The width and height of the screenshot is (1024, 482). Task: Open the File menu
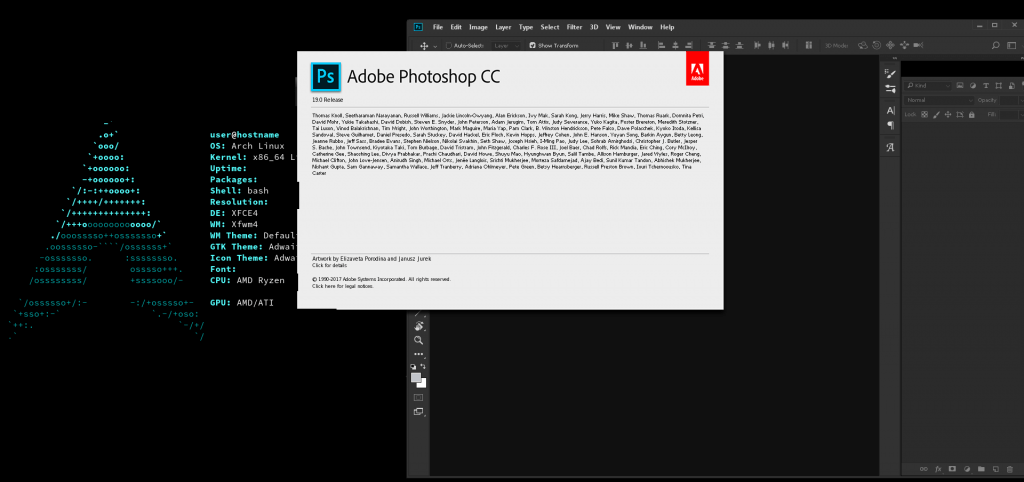pyautogui.click(x=438, y=27)
